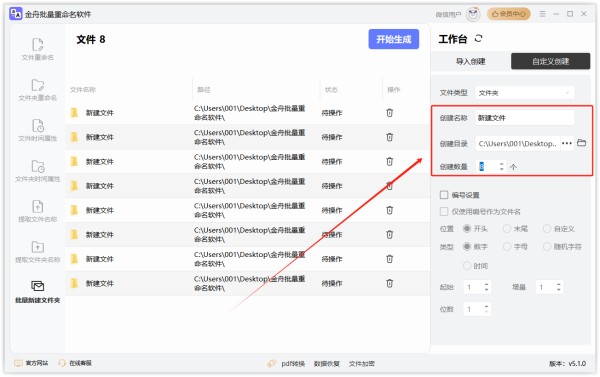The image size is (600, 377).
Task: Enable the 编号设置 checkbox
Action: pos(444,195)
